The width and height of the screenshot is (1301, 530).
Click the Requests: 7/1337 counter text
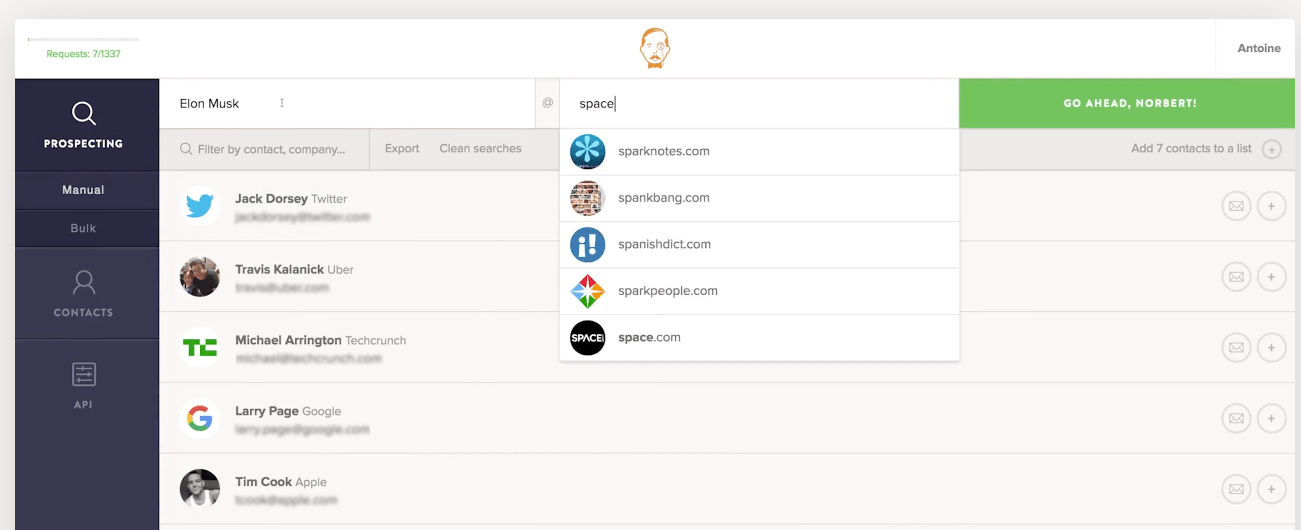(x=83, y=54)
